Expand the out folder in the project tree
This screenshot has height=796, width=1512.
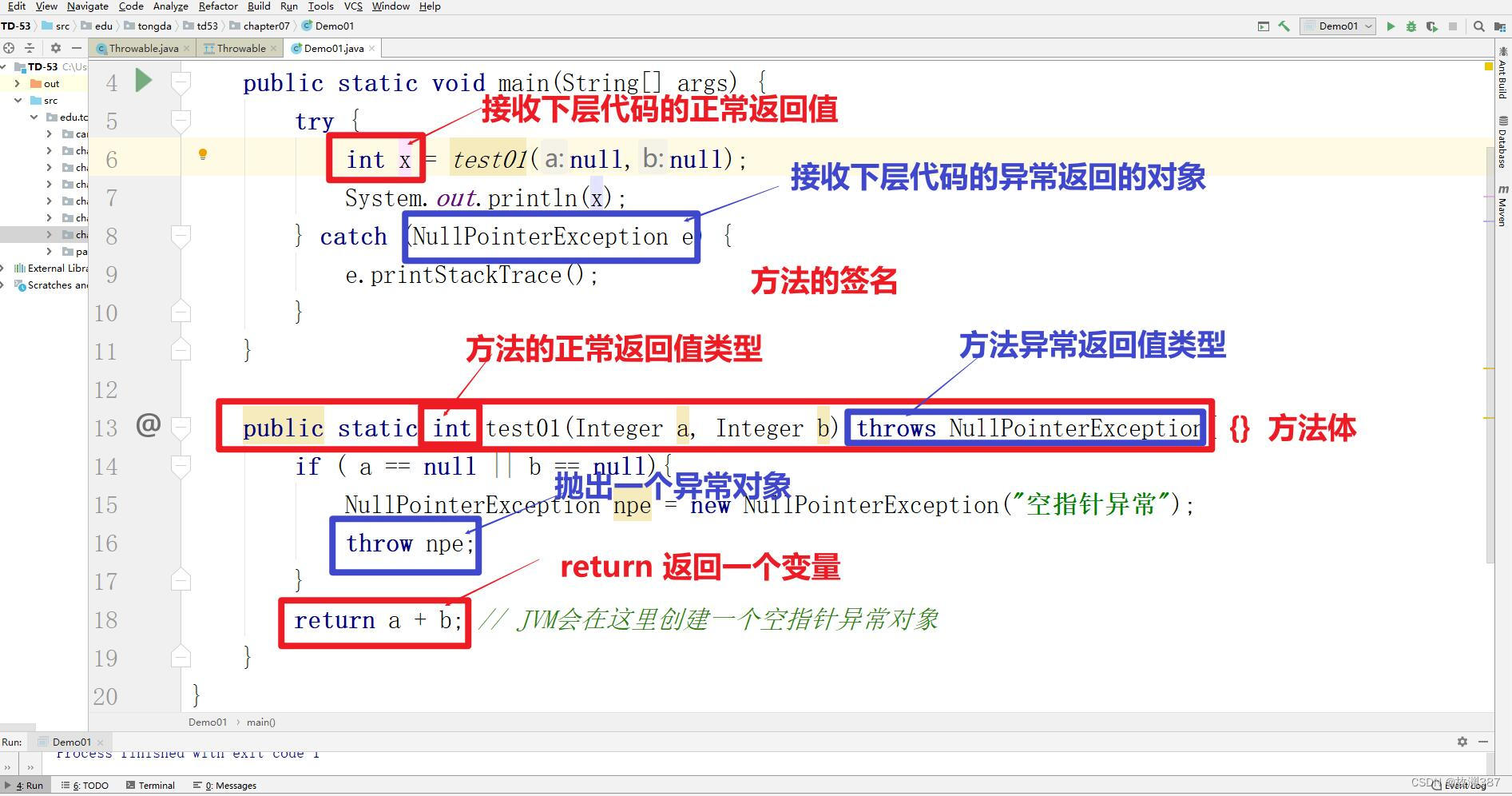[18, 83]
